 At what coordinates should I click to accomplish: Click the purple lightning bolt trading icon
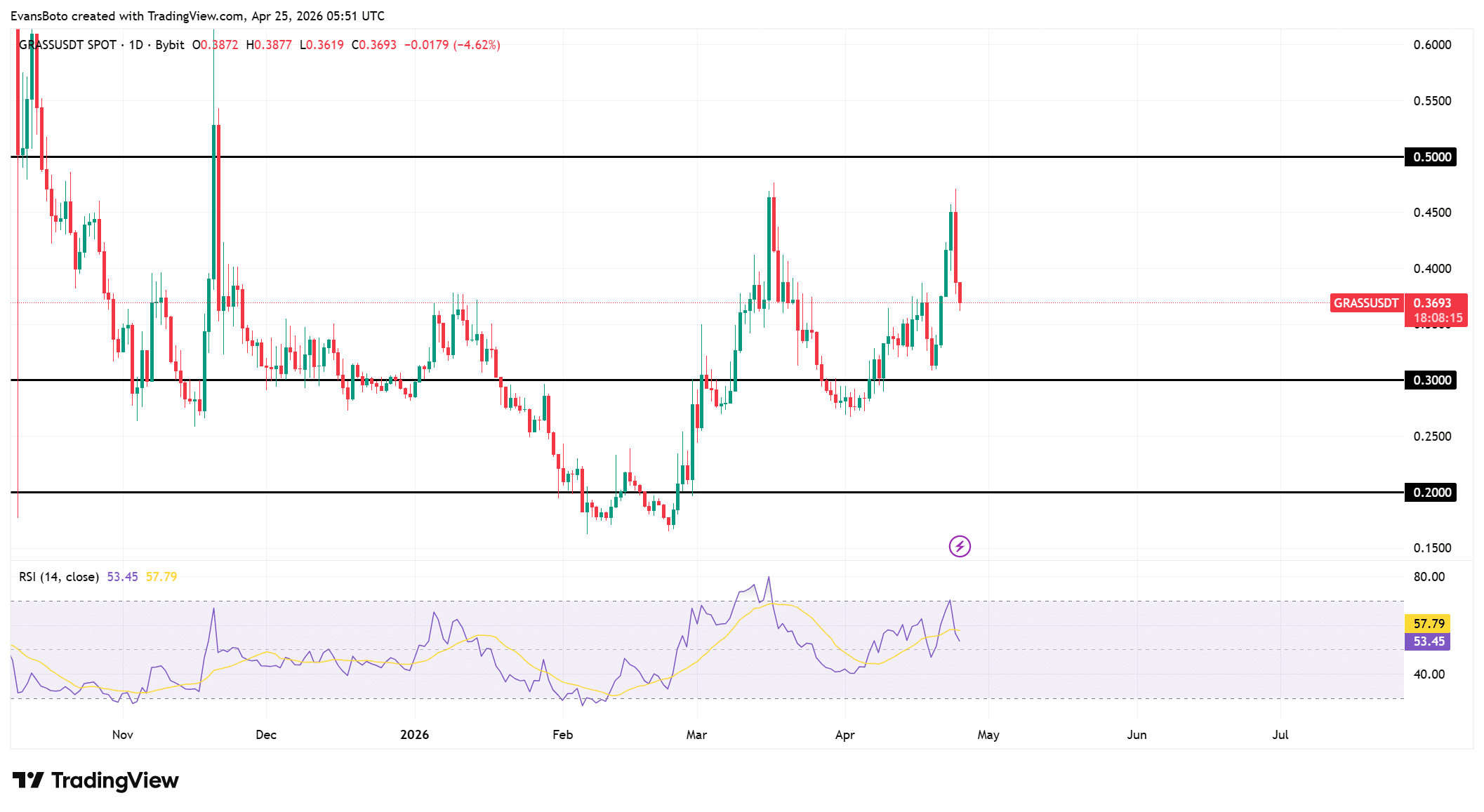960,546
